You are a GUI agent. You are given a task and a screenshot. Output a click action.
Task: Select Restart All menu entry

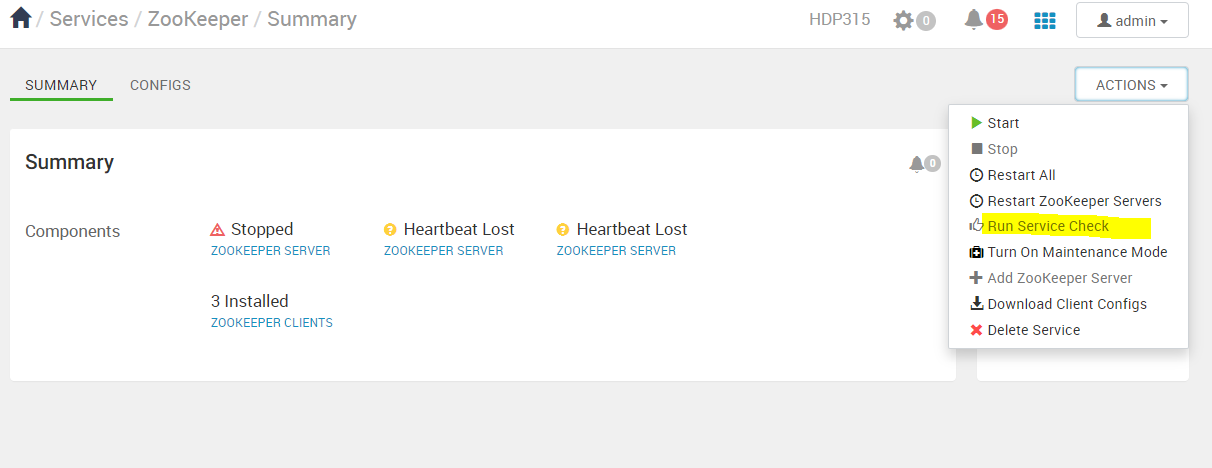(x=1021, y=175)
